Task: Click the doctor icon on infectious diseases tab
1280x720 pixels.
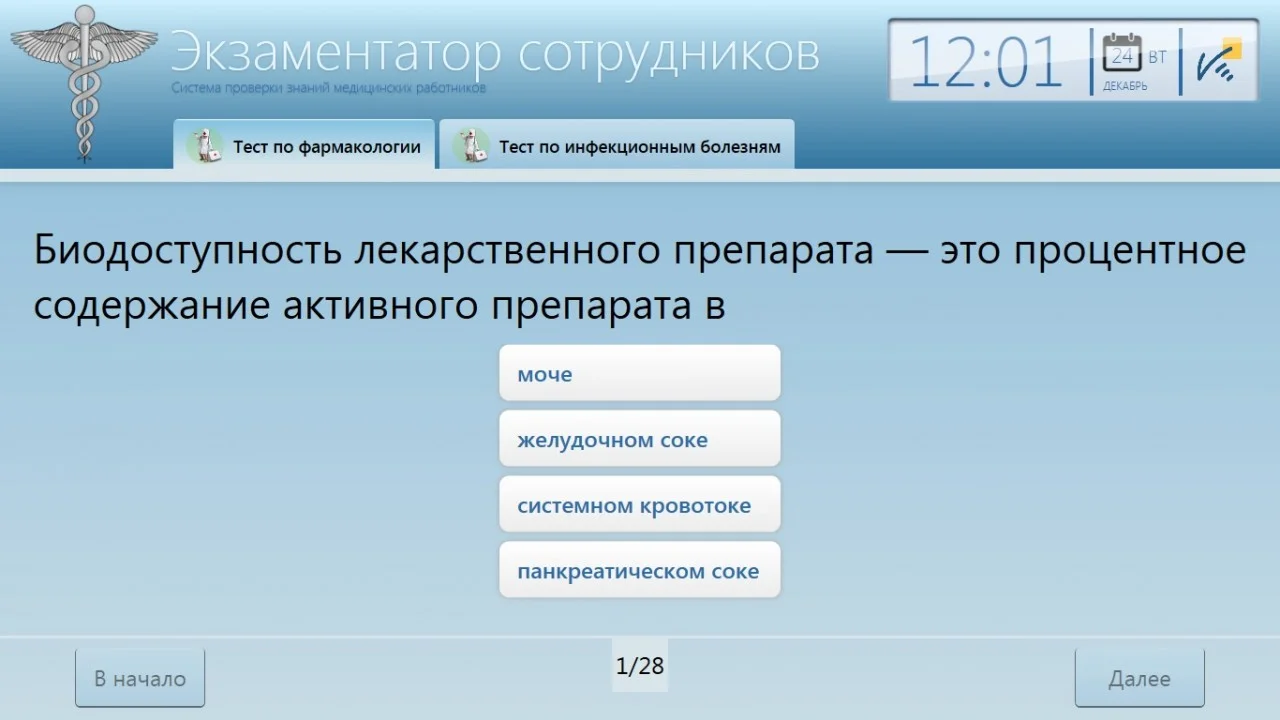Action: [x=470, y=146]
